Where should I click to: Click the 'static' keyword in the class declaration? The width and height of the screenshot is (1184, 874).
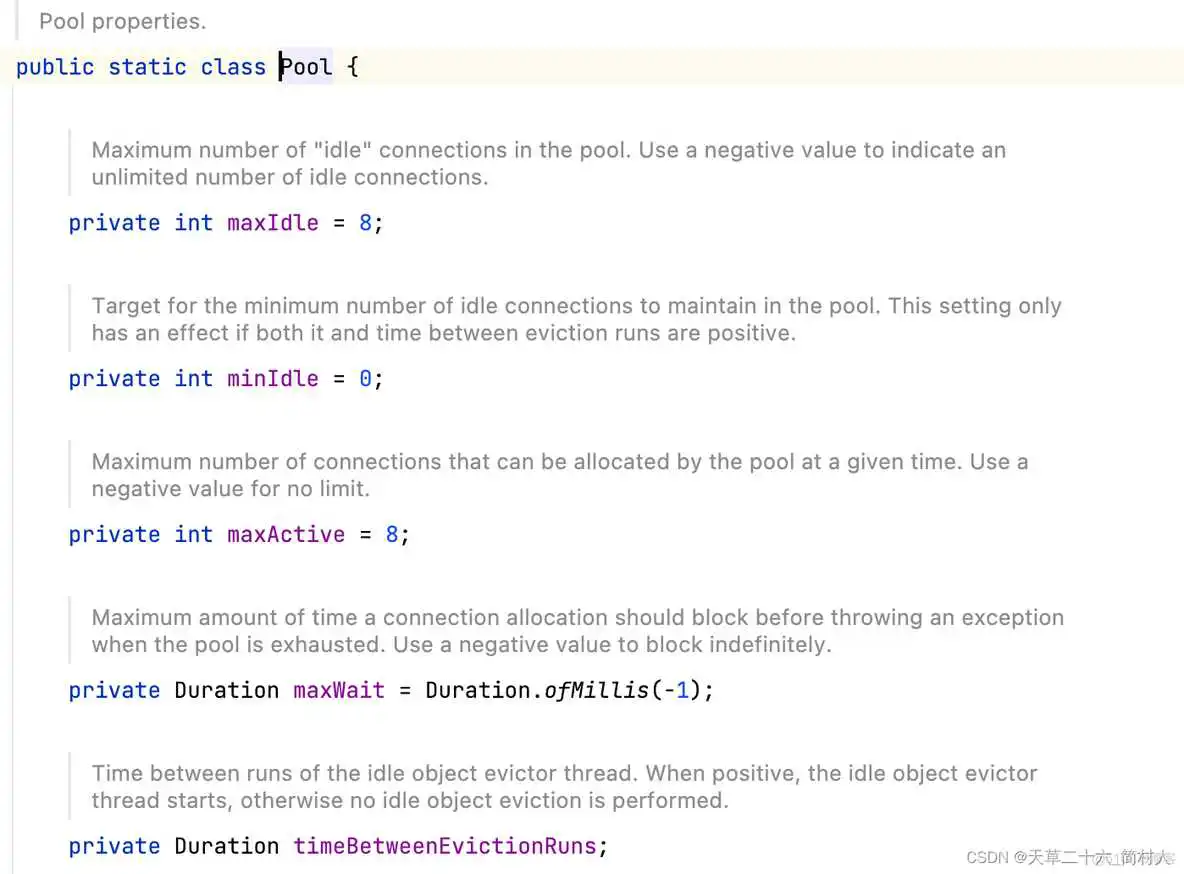[x=147, y=68]
